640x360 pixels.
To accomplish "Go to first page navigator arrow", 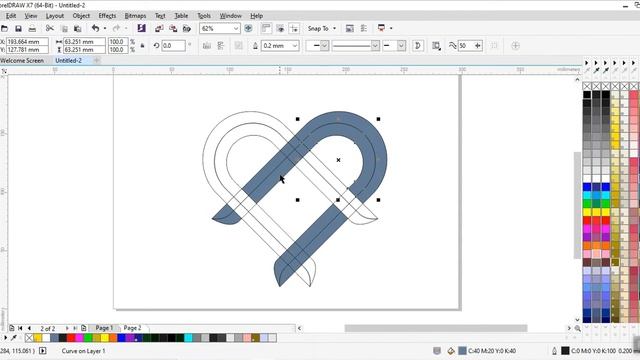I will [x=20, y=328].
